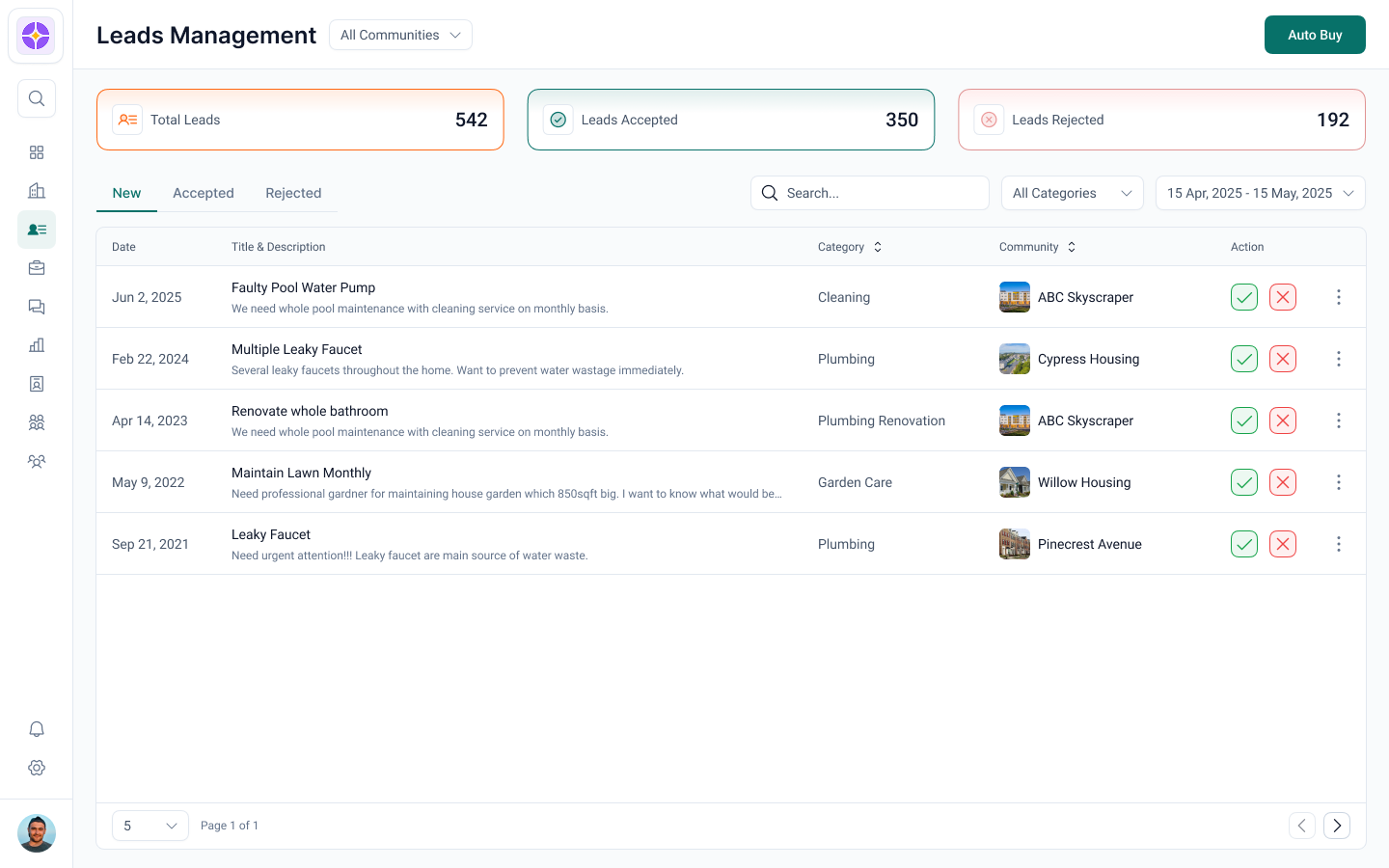The height and width of the screenshot is (868, 1389).
Task: Accept the Maintain Lawn Monthly lead
Action: pos(1244,482)
